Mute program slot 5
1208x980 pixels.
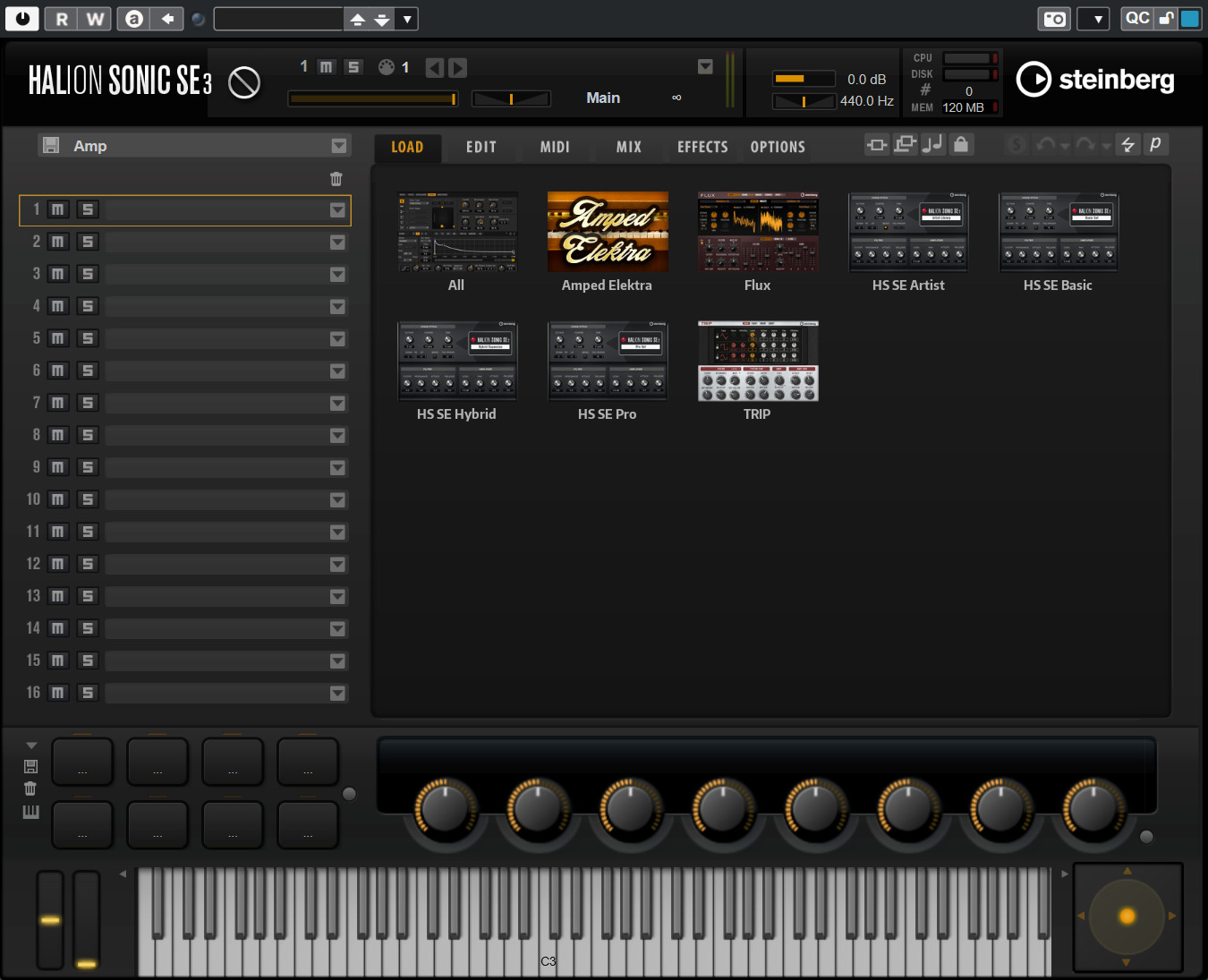58,338
